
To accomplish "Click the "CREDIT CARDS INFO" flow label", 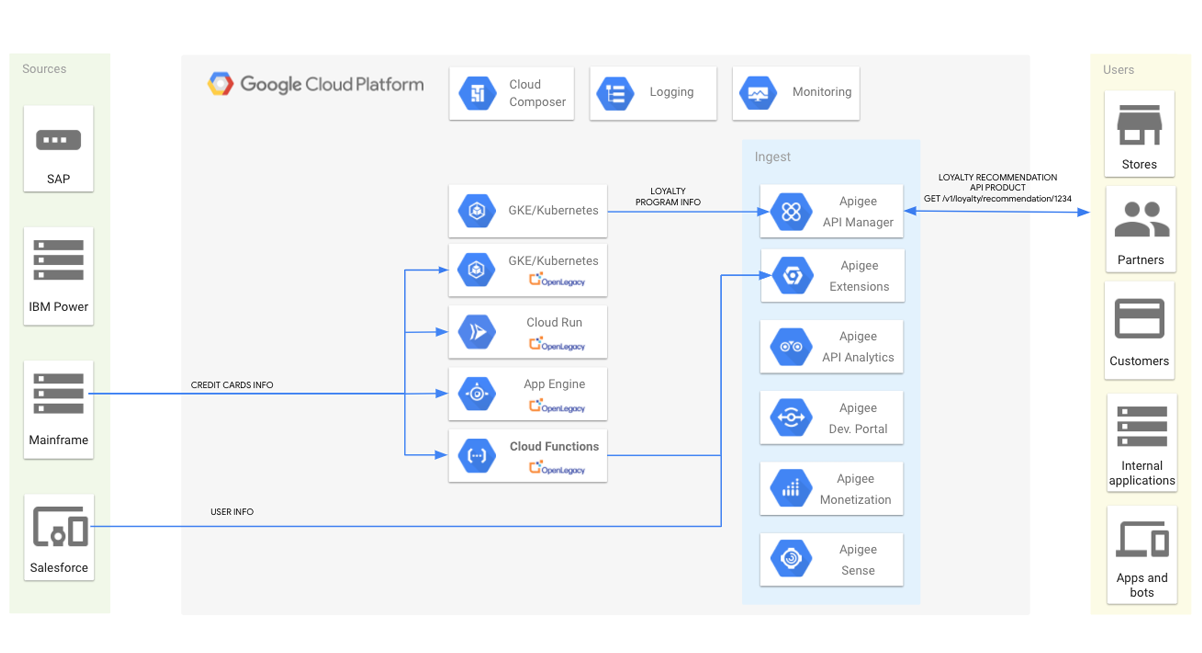I will pyautogui.click(x=232, y=385).
